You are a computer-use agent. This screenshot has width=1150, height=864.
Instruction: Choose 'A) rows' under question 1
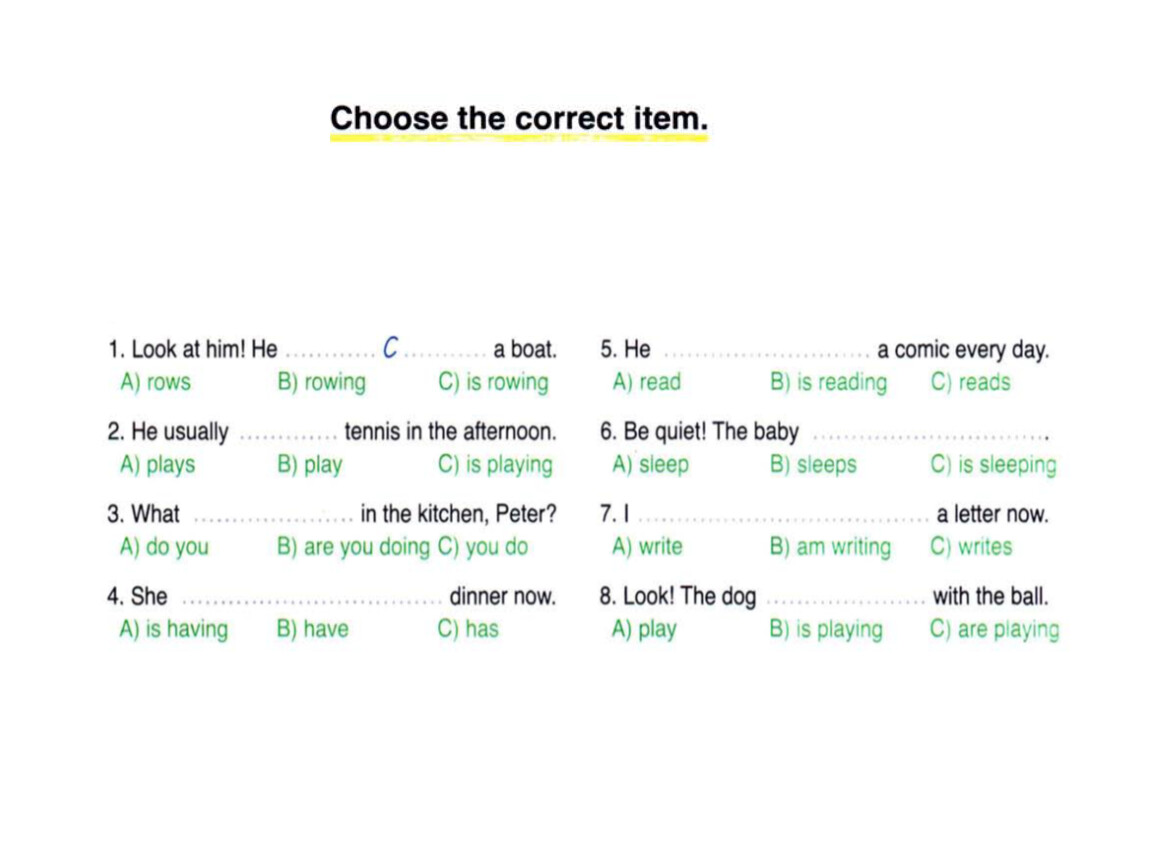coord(155,382)
